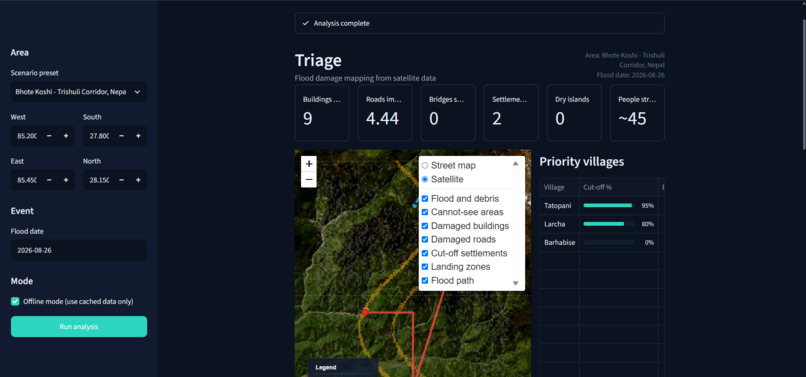Image resolution: width=806 pixels, height=377 pixels.
Task: Select the Street map base layer
Action: (x=425, y=166)
